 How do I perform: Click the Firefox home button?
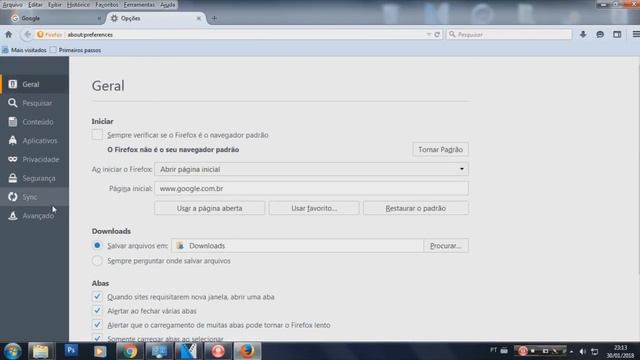coord(9,35)
